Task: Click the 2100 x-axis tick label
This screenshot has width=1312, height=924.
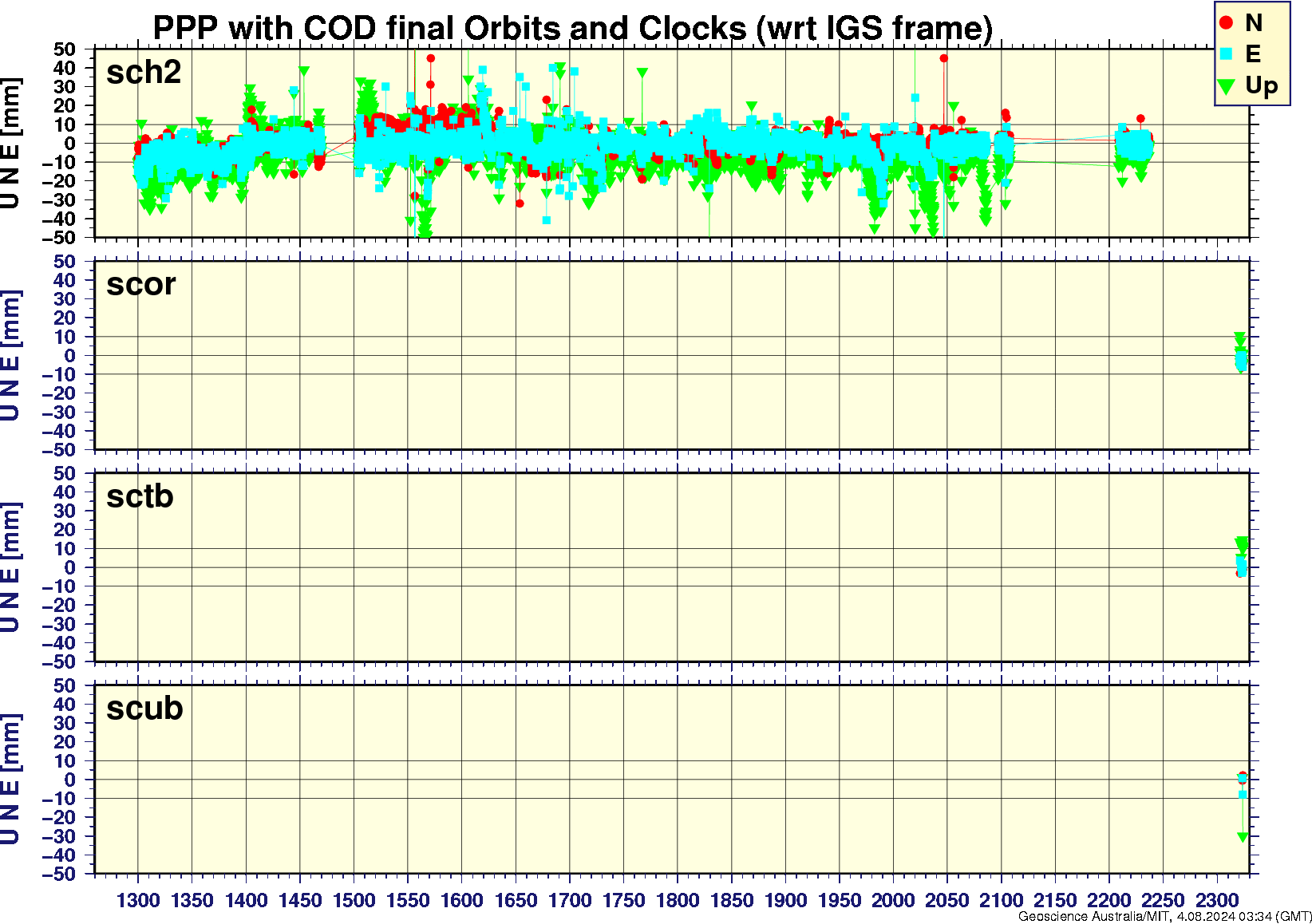Action: (1001, 900)
